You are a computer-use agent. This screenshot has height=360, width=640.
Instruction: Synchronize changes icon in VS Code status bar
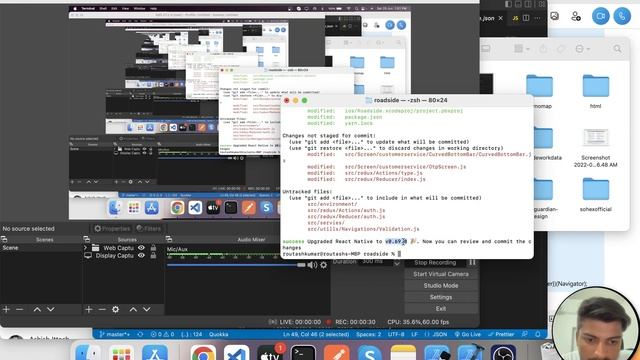[140, 334]
